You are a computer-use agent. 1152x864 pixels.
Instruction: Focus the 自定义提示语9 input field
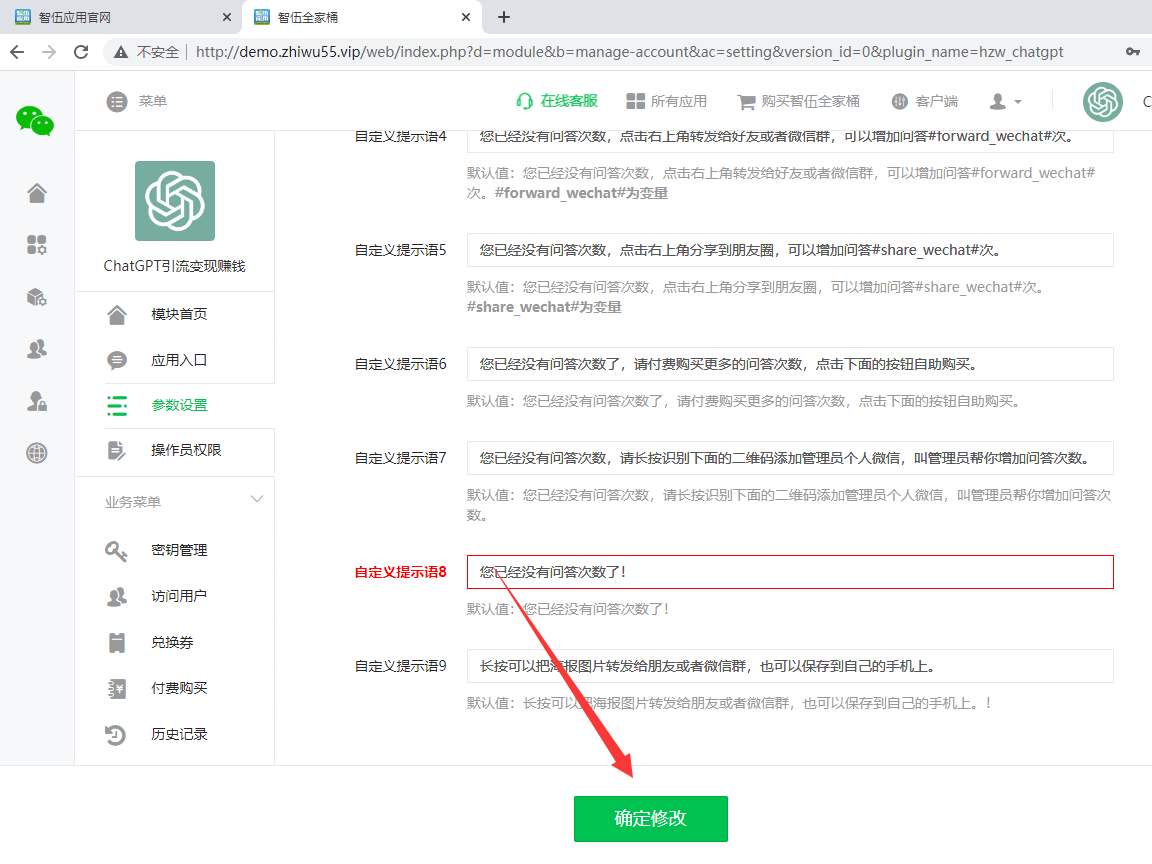click(x=790, y=666)
